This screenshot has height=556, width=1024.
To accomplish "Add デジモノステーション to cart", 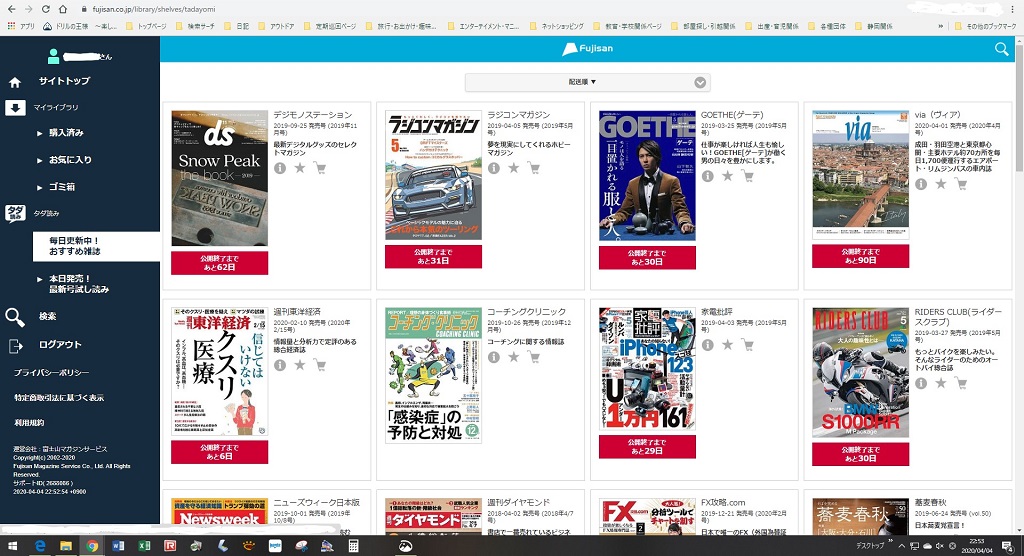I will click(320, 169).
